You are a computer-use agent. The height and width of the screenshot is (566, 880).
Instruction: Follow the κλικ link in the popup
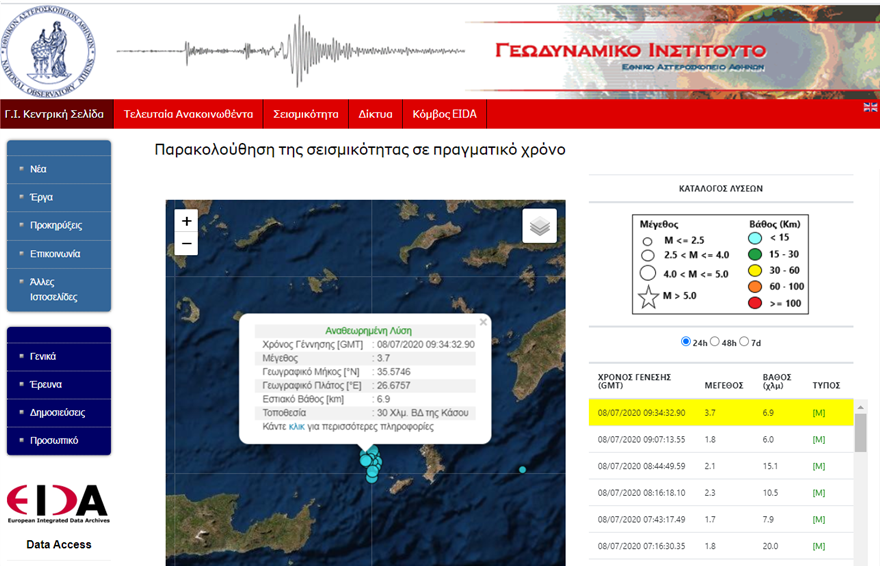click(296, 427)
